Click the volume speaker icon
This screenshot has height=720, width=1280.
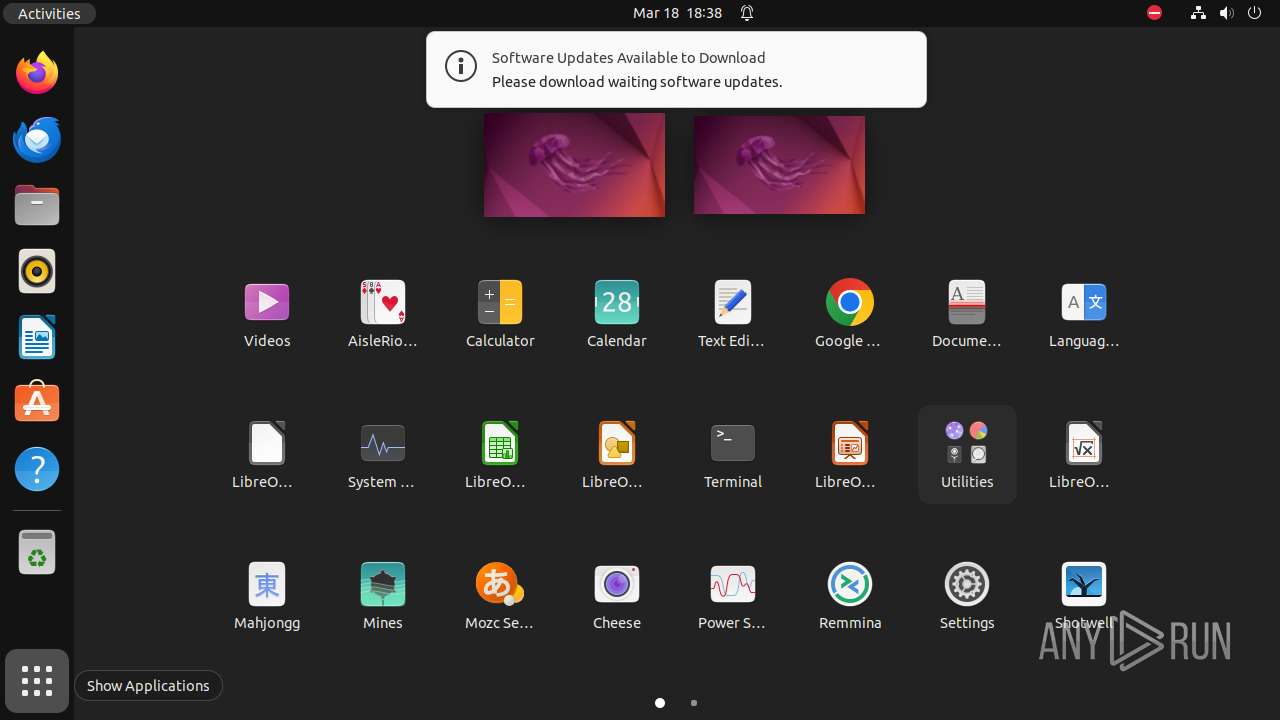pos(1227,13)
